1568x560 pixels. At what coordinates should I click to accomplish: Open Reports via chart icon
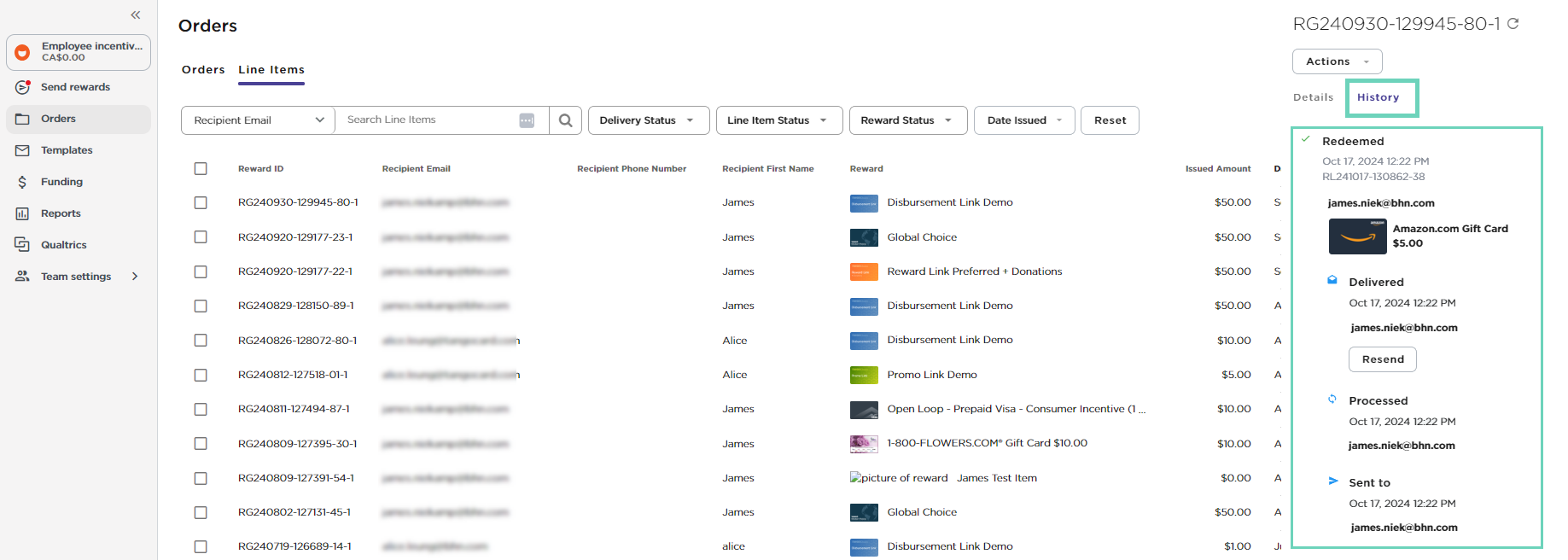point(23,213)
